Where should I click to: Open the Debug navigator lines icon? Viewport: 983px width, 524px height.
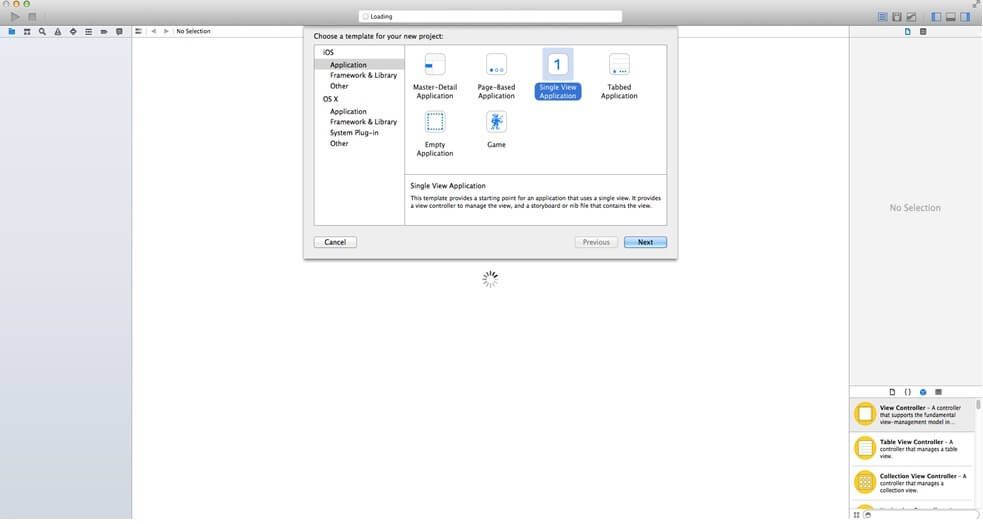(x=88, y=31)
